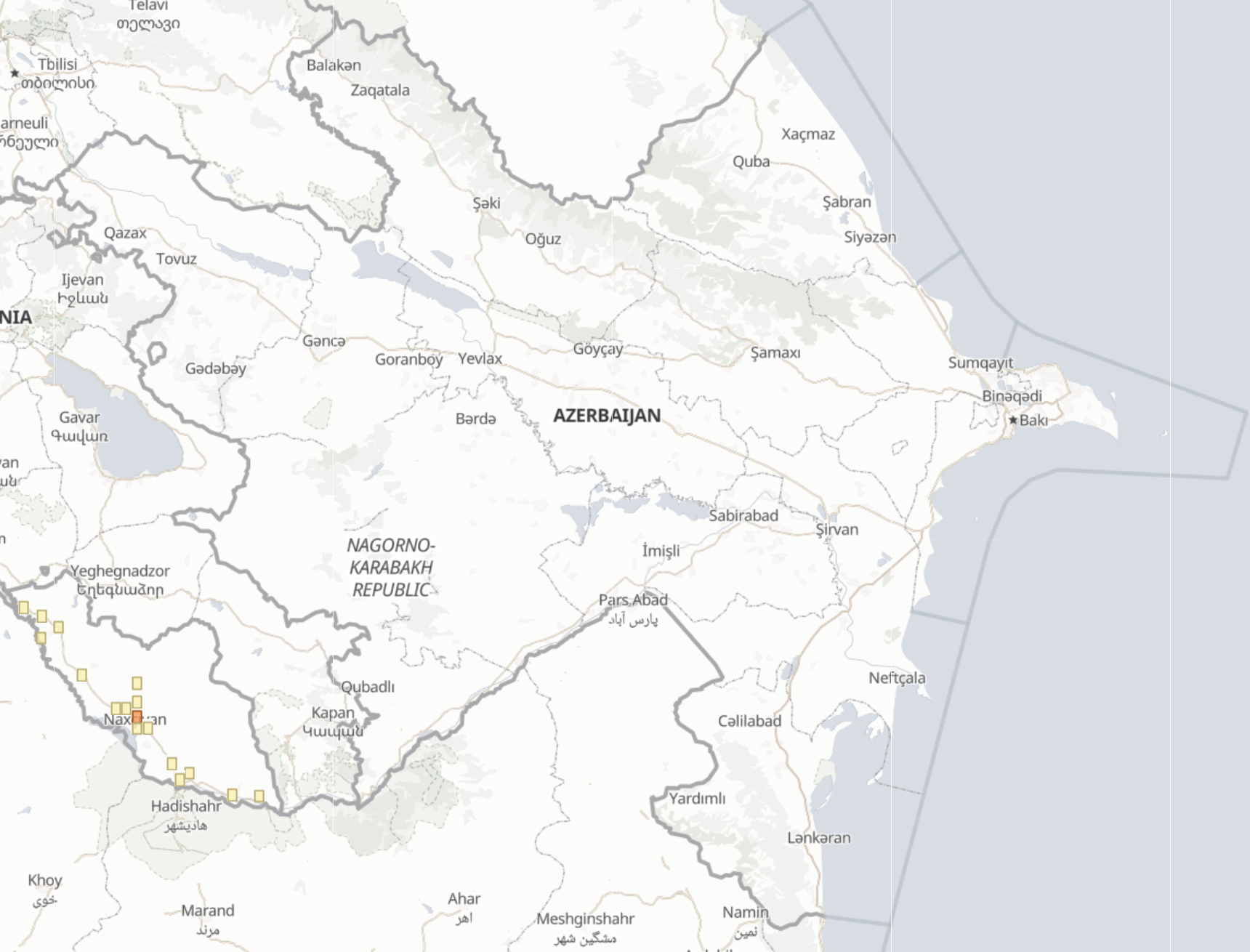Select the yellow marker just north of Naxçıvan

click(137, 700)
